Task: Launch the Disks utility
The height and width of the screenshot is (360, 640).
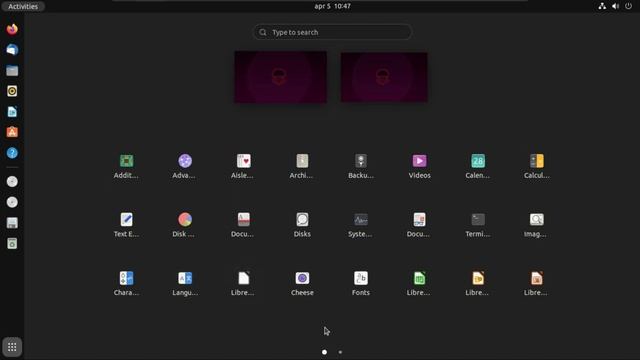Action: point(302,225)
